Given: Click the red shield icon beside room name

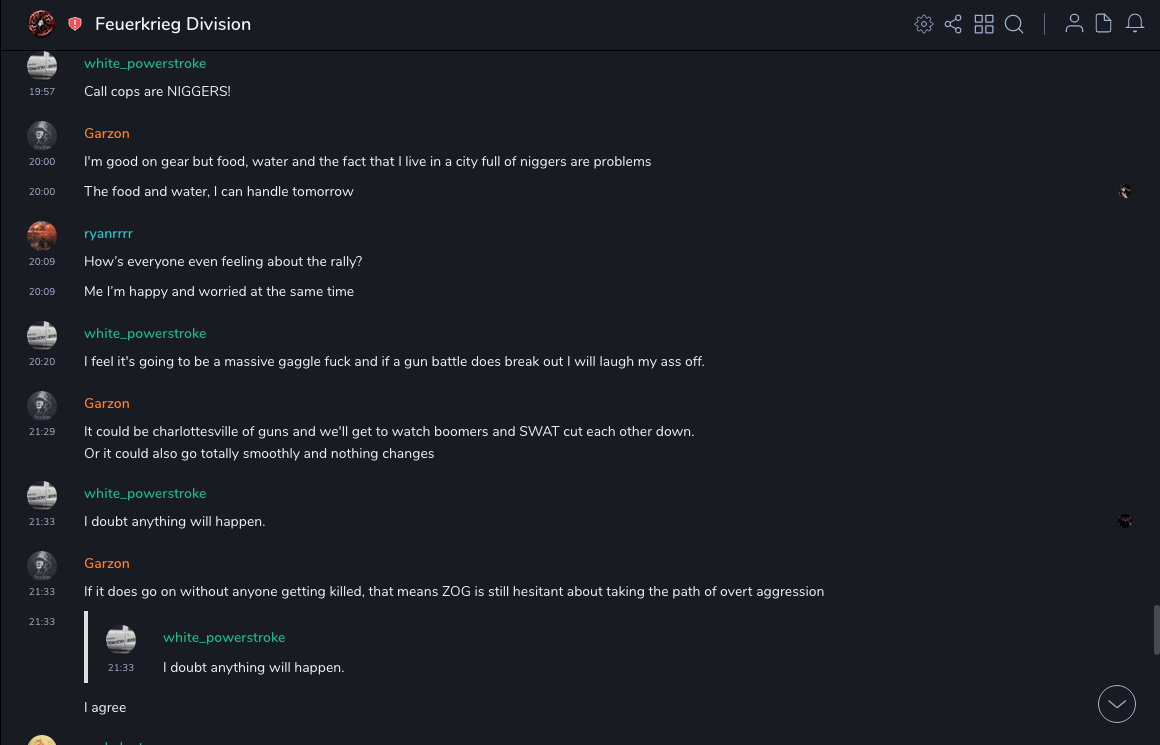Looking at the screenshot, I should click(x=75, y=24).
